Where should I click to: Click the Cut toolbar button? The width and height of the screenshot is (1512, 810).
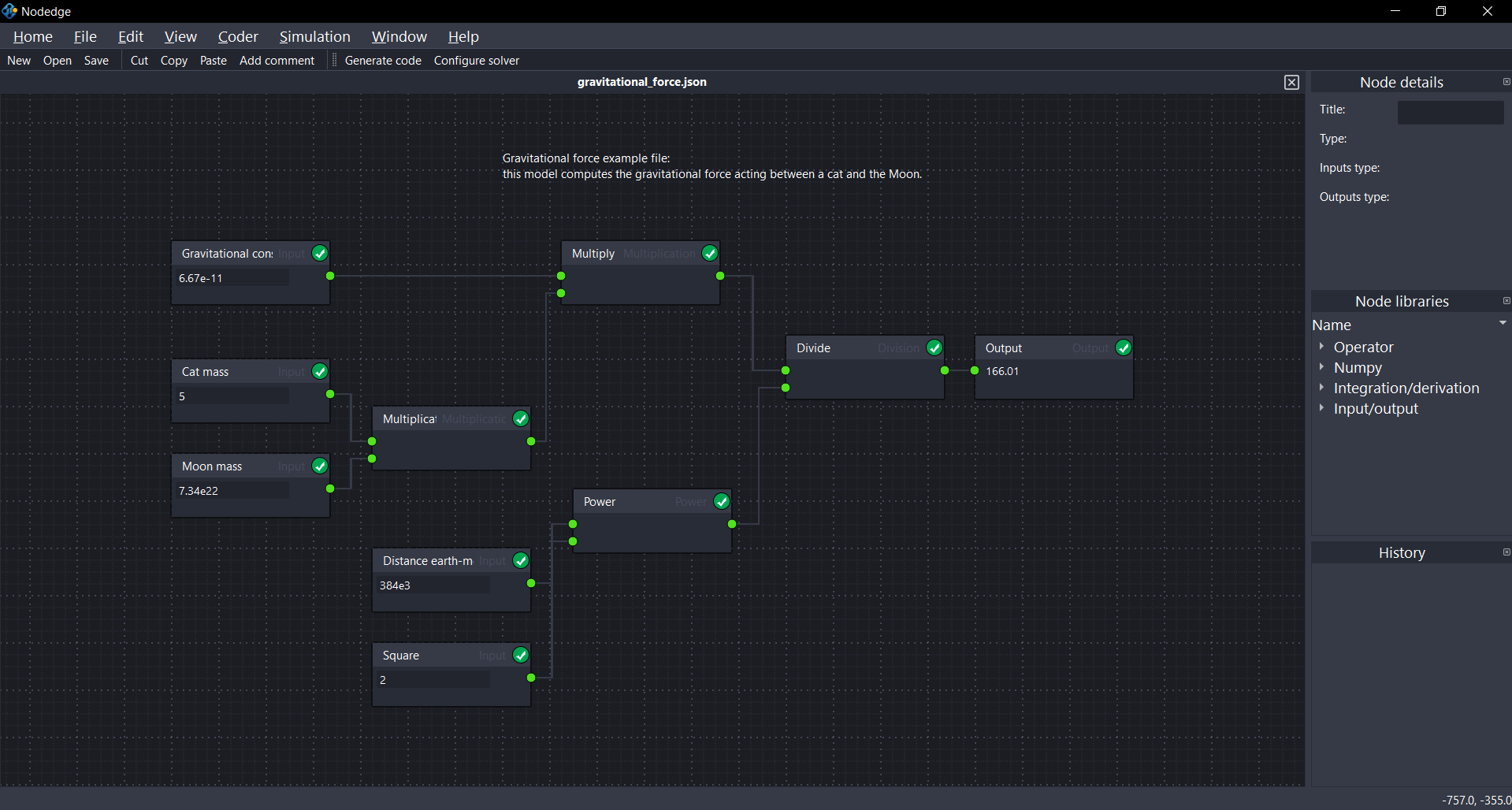click(139, 61)
